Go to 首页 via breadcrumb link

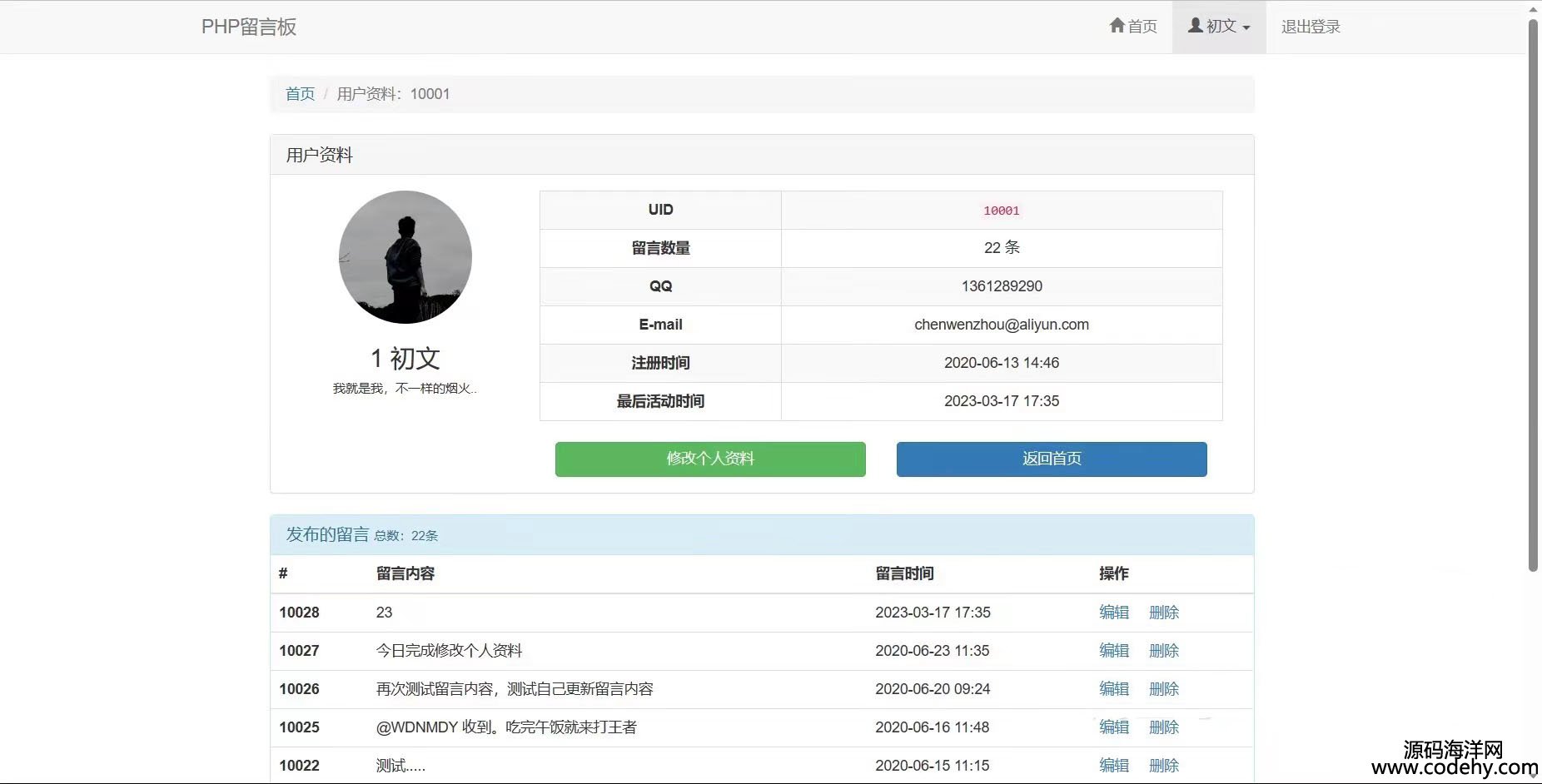(300, 94)
